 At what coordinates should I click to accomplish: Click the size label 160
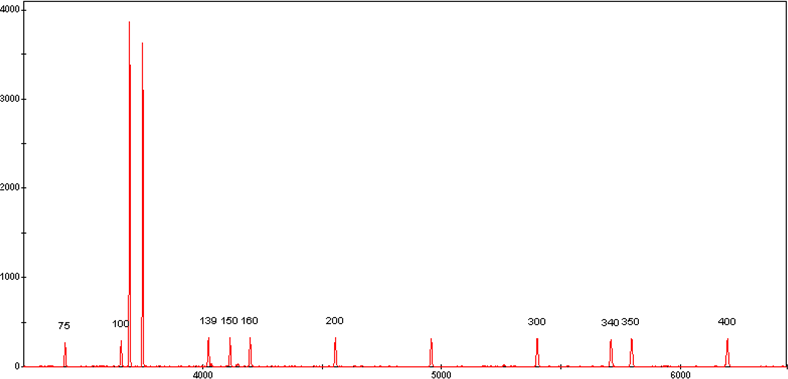249,321
